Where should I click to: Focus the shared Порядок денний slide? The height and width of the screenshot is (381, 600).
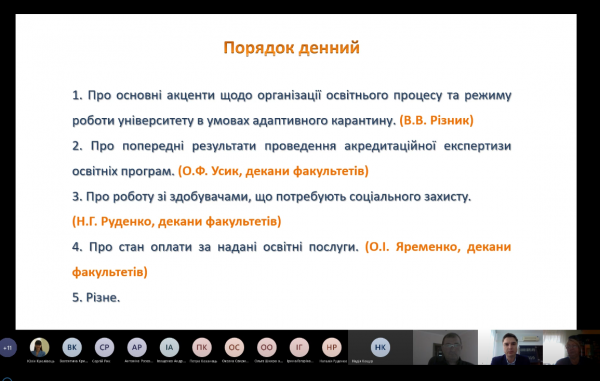(296, 172)
